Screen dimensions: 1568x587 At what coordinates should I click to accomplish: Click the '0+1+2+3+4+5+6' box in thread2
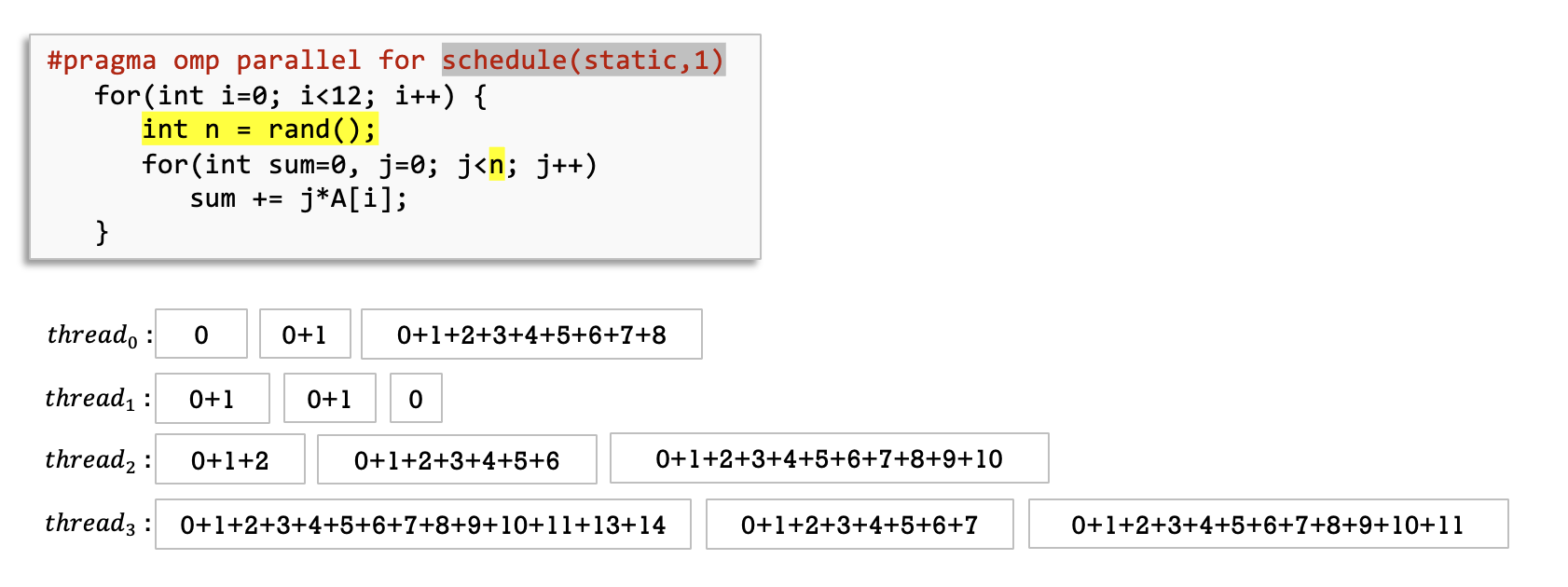tap(457, 459)
